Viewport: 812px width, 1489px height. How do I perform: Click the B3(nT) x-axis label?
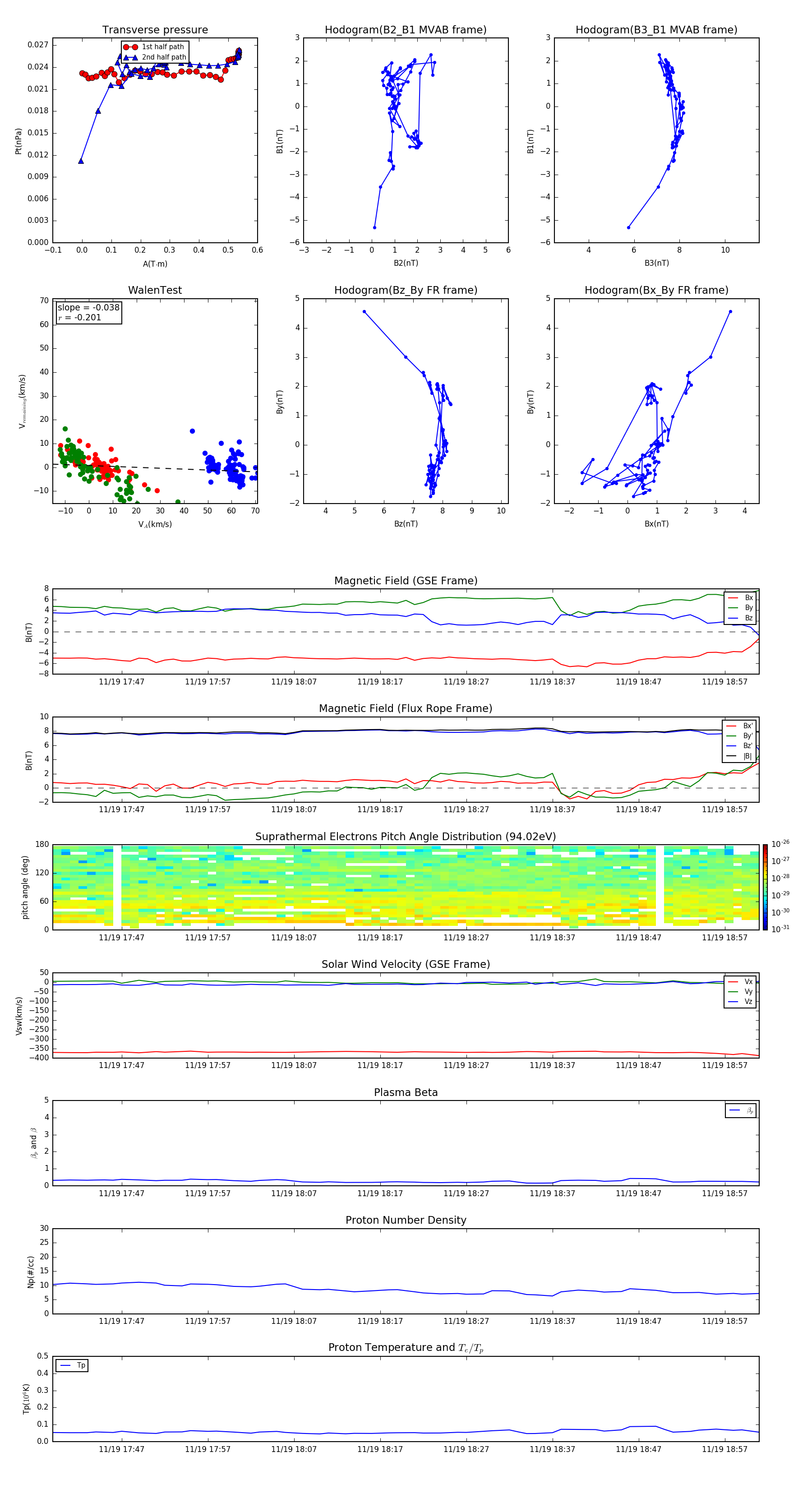(x=656, y=263)
